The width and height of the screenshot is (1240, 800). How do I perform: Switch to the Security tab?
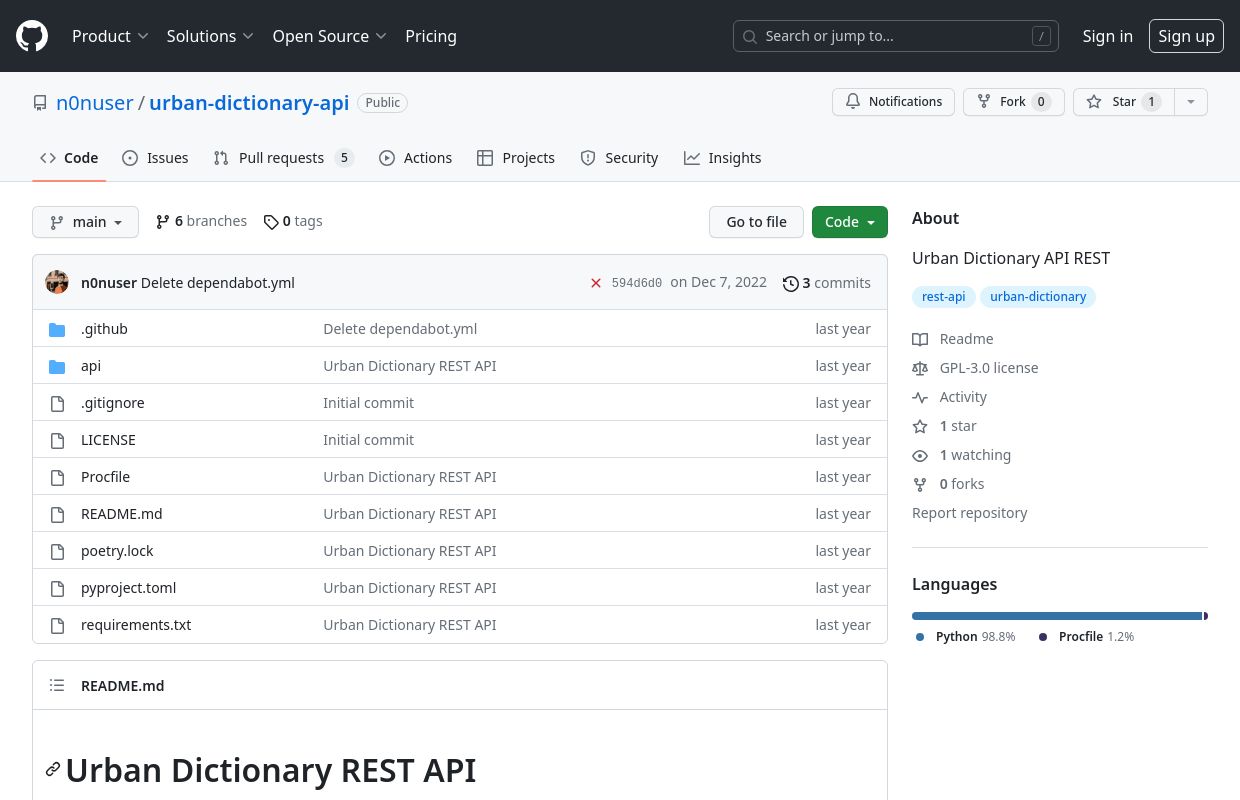(x=619, y=158)
